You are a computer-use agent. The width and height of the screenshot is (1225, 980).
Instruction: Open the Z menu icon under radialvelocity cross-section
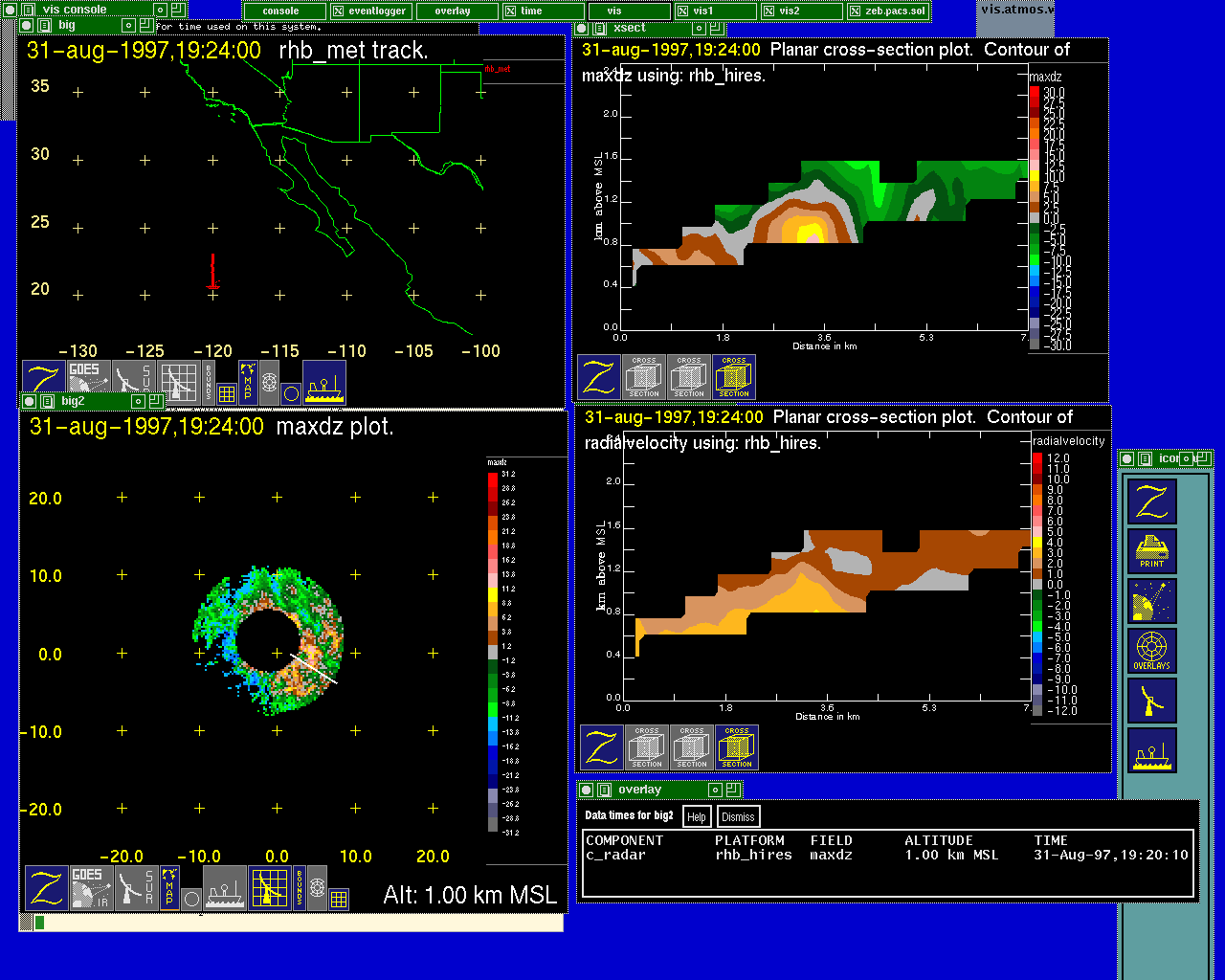[602, 746]
